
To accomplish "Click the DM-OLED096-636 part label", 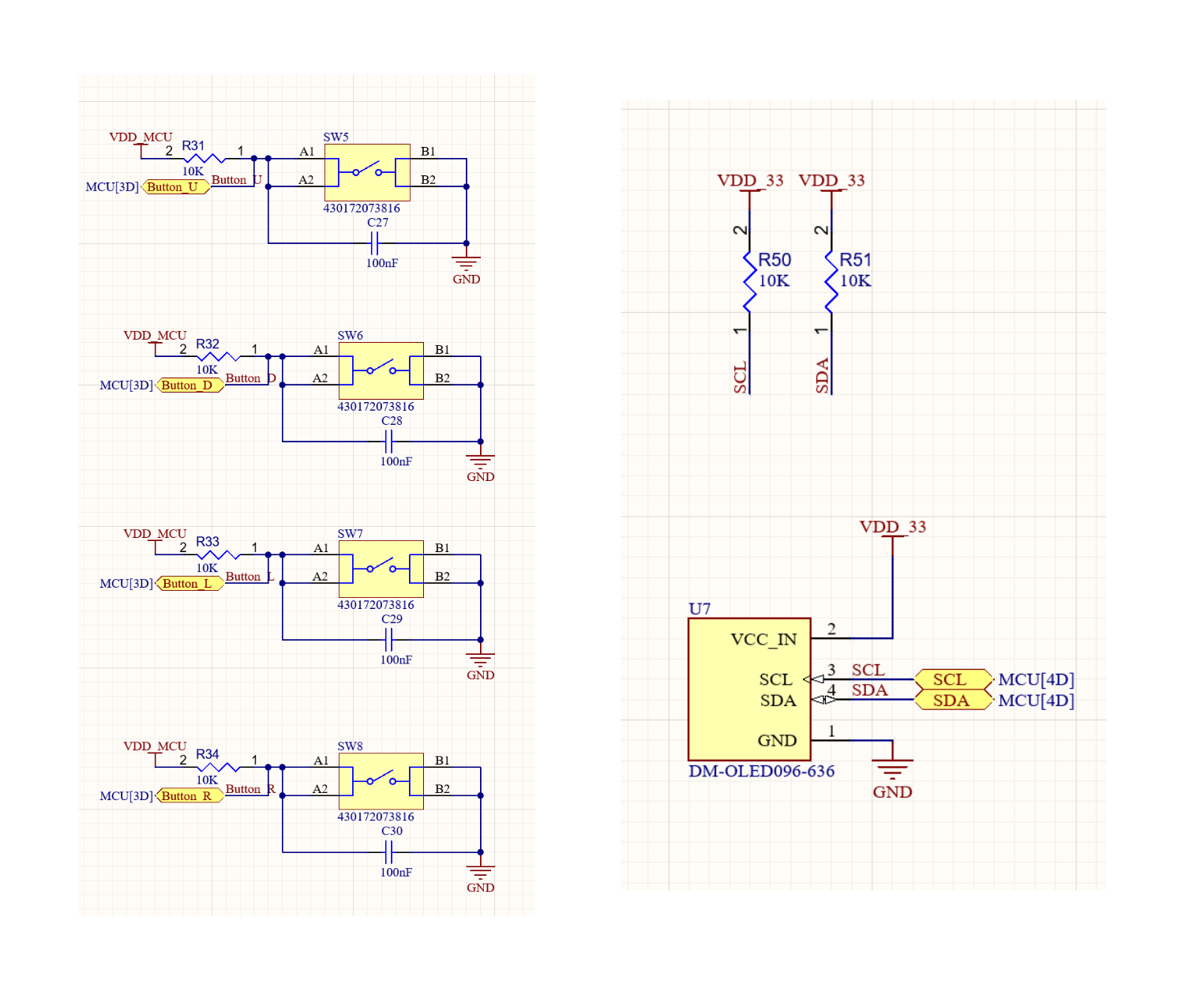I will [761, 772].
